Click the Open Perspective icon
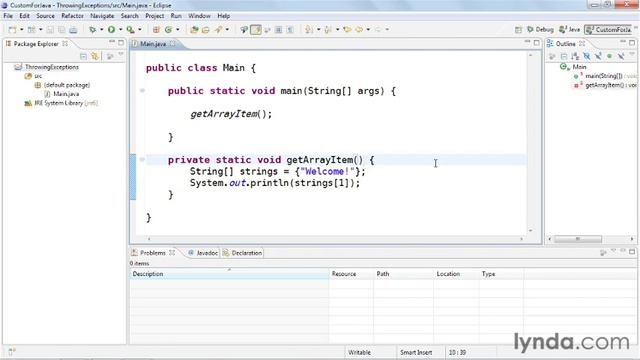640x360 pixels. point(518,29)
